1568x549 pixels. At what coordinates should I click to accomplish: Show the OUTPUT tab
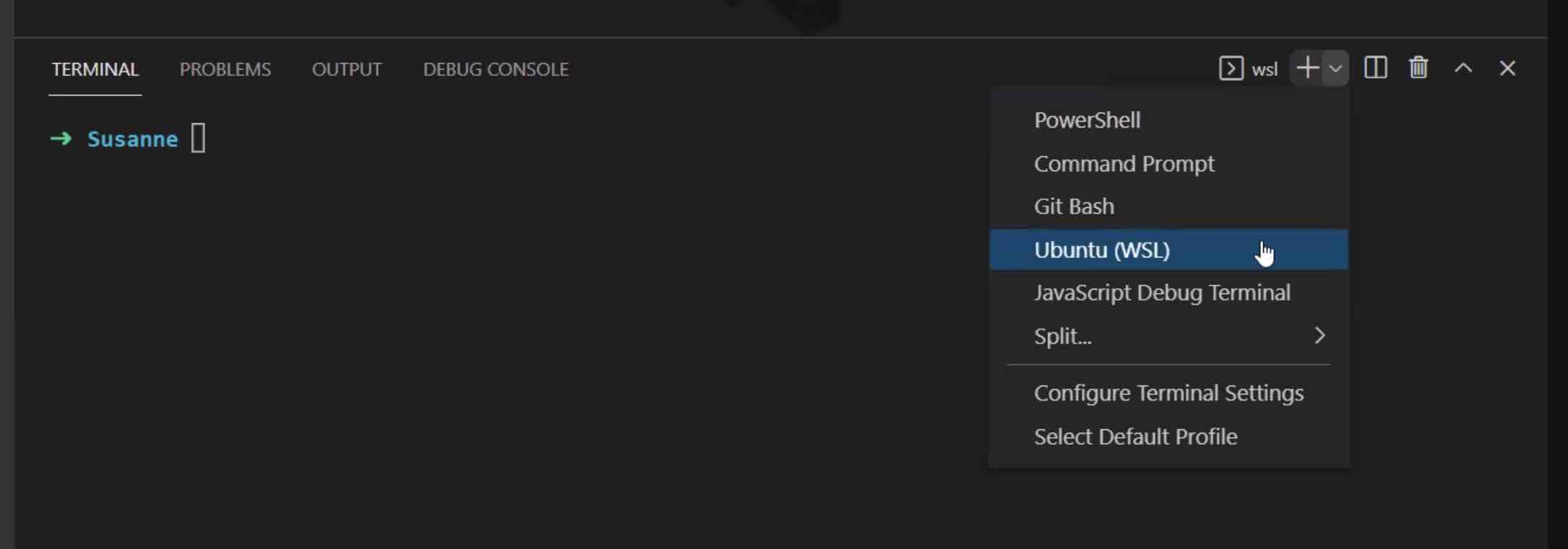point(346,70)
